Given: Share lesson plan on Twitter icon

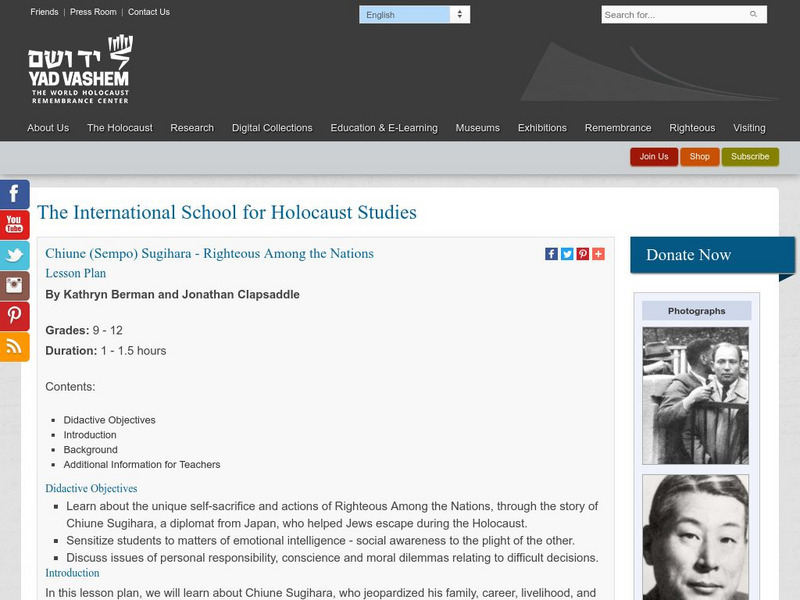Looking at the screenshot, I should tap(567, 254).
